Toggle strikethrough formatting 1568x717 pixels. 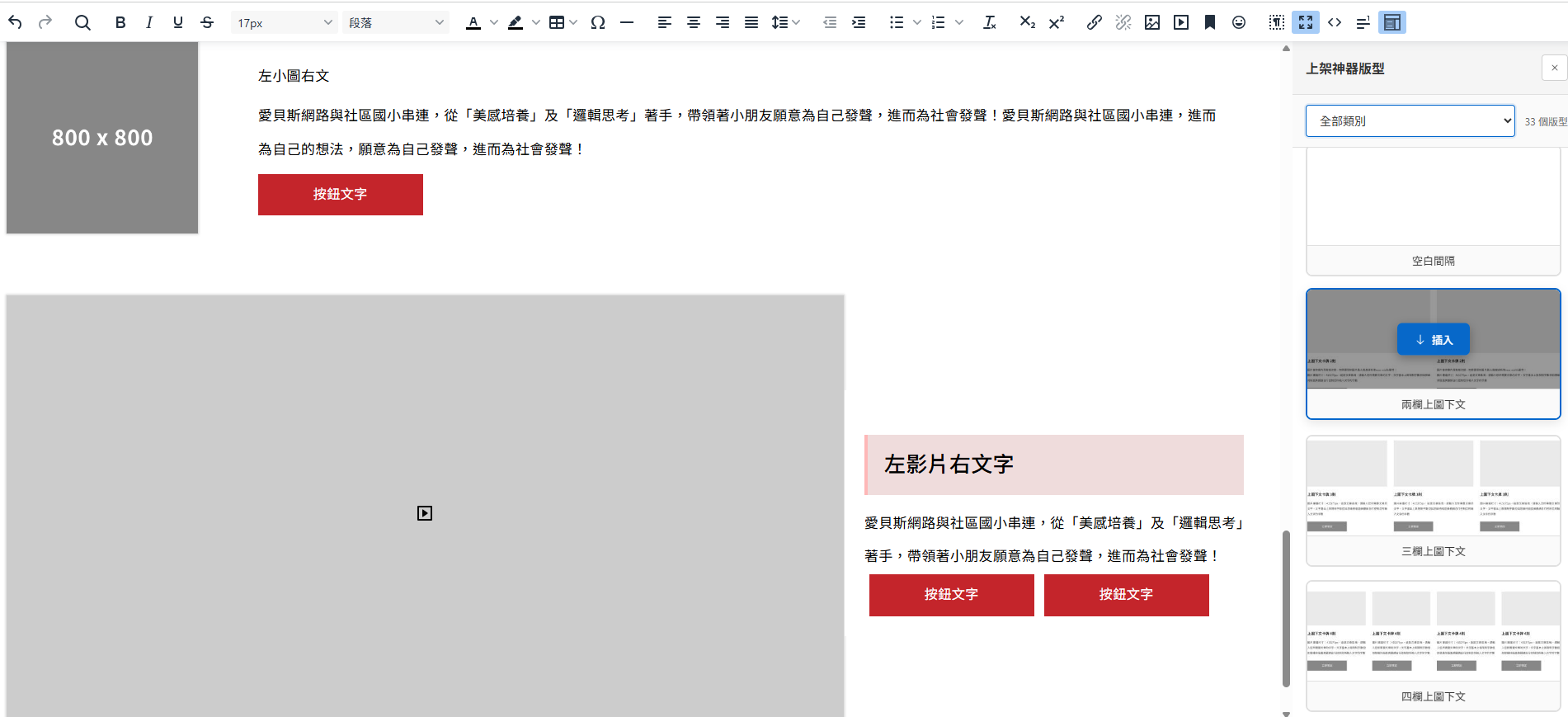(x=207, y=22)
